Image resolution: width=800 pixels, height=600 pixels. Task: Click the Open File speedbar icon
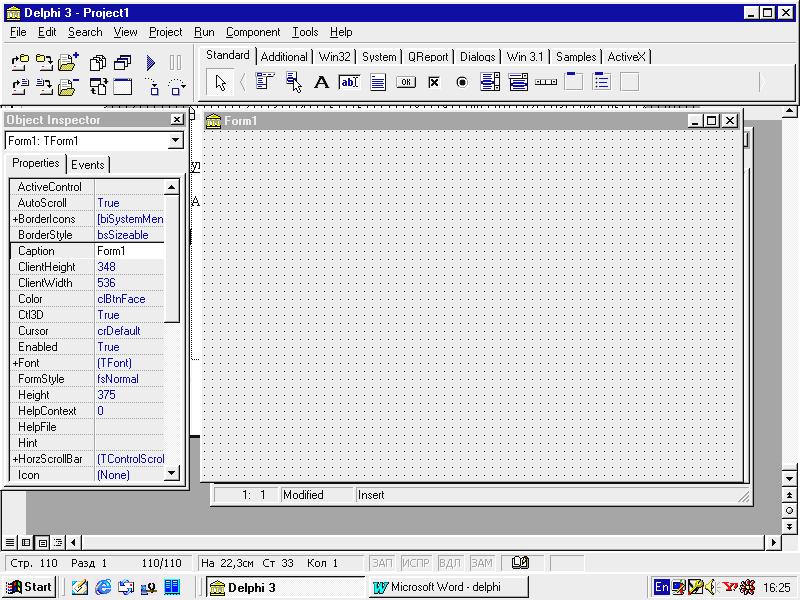20,87
